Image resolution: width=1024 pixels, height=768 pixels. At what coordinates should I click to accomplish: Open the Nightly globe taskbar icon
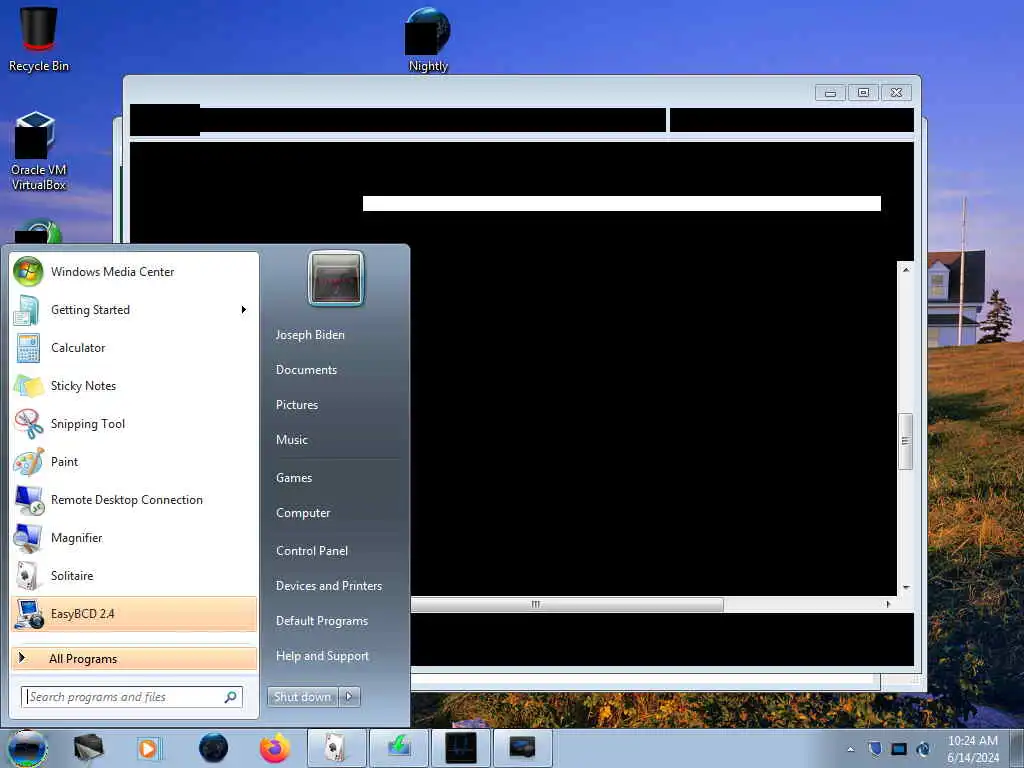click(214, 748)
